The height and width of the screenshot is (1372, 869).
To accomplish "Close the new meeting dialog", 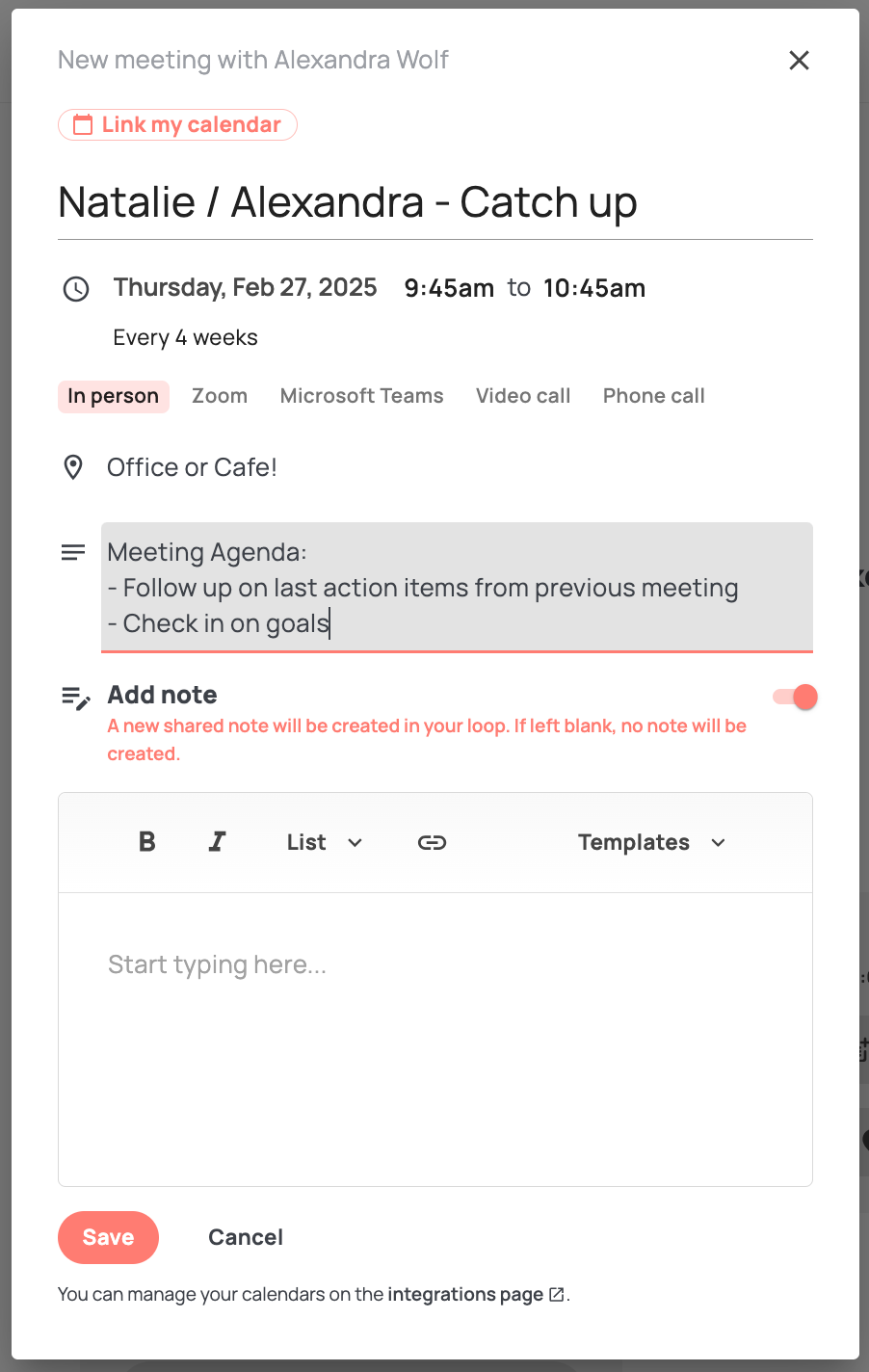I will pos(799,61).
